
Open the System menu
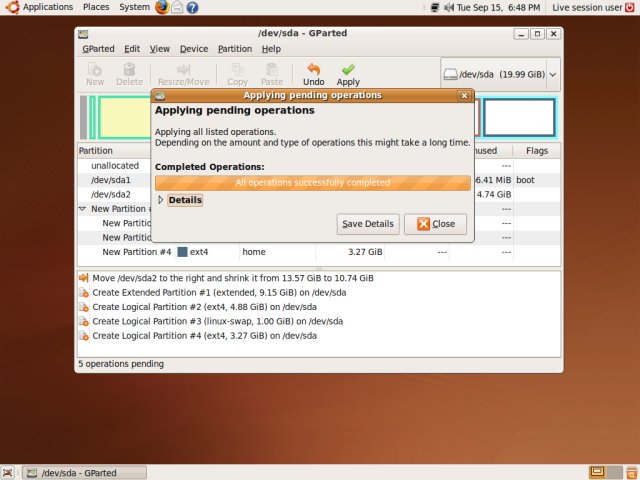(x=134, y=7)
